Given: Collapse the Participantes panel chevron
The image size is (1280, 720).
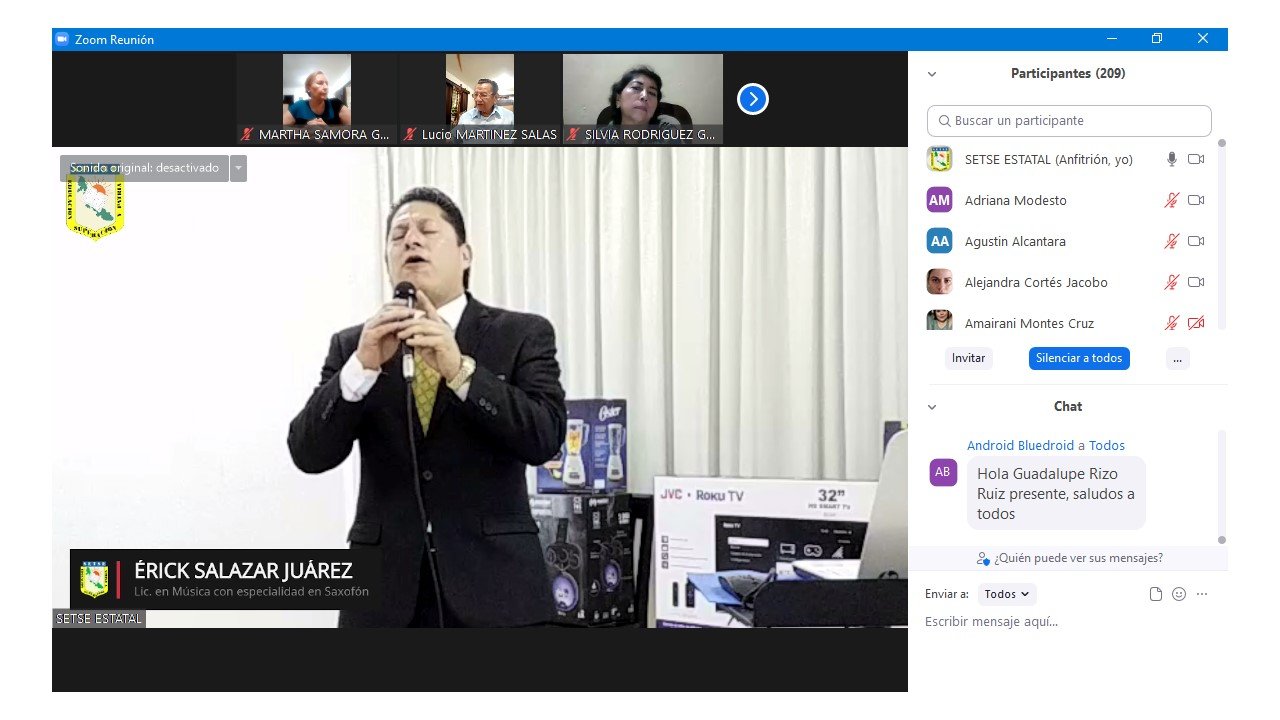Looking at the screenshot, I should (932, 74).
